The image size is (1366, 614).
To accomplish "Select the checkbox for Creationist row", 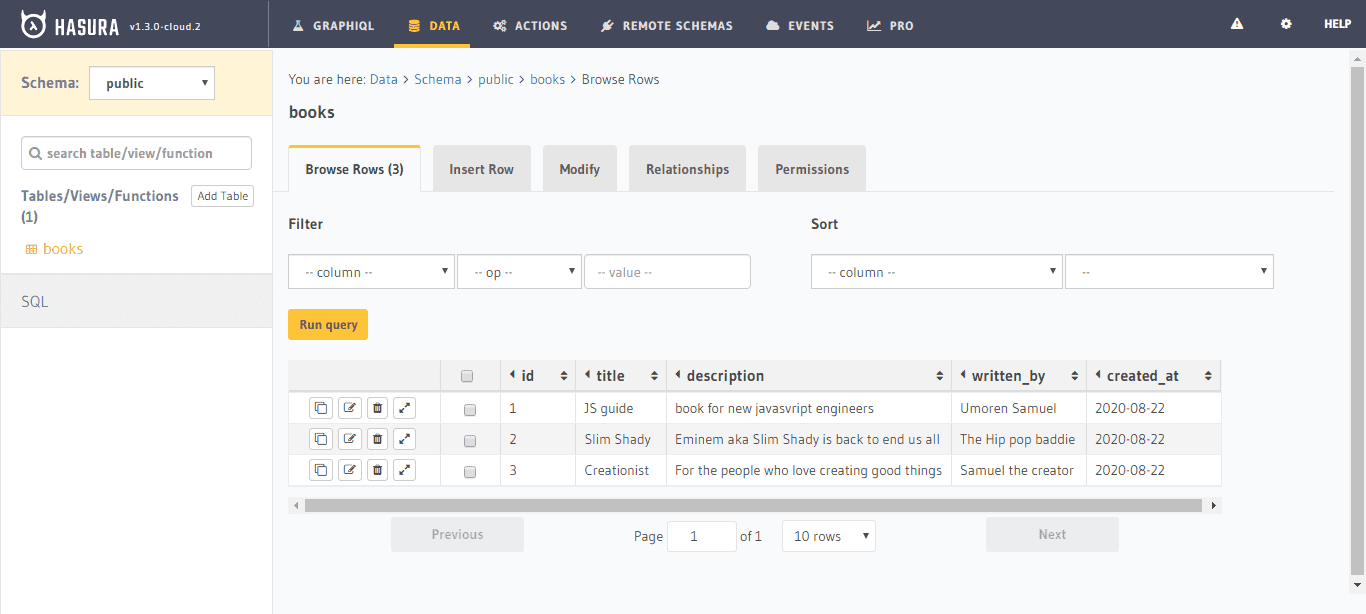I will 470,472.
